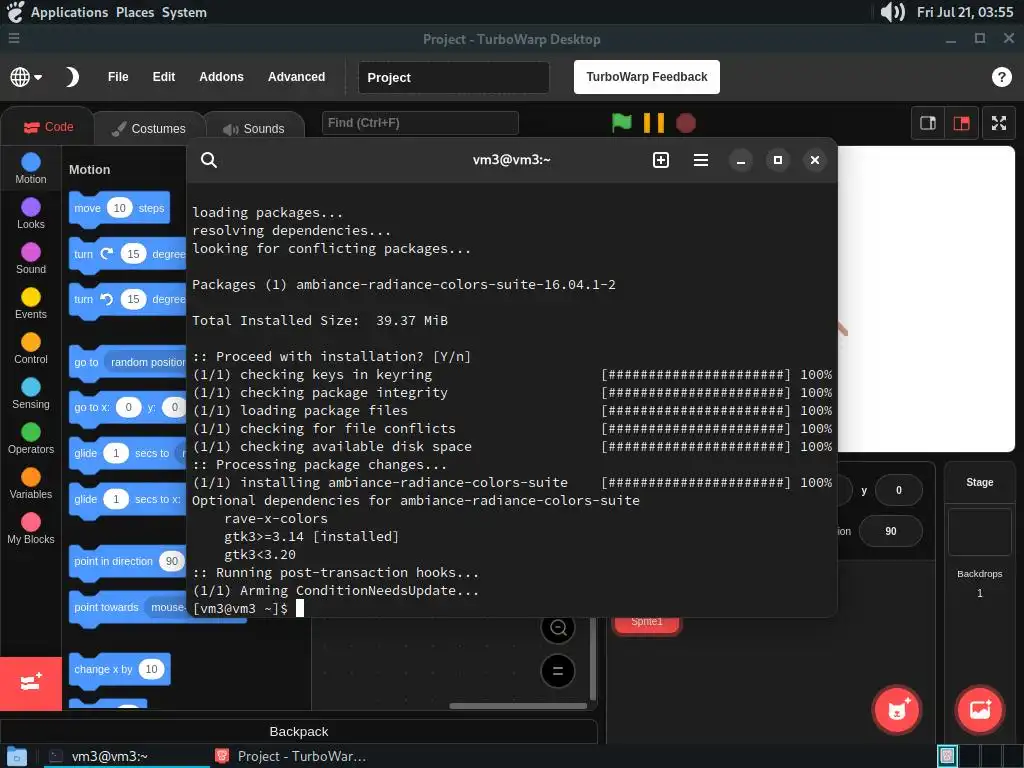Click the Project title input field

pyautogui.click(x=454, y=77)
